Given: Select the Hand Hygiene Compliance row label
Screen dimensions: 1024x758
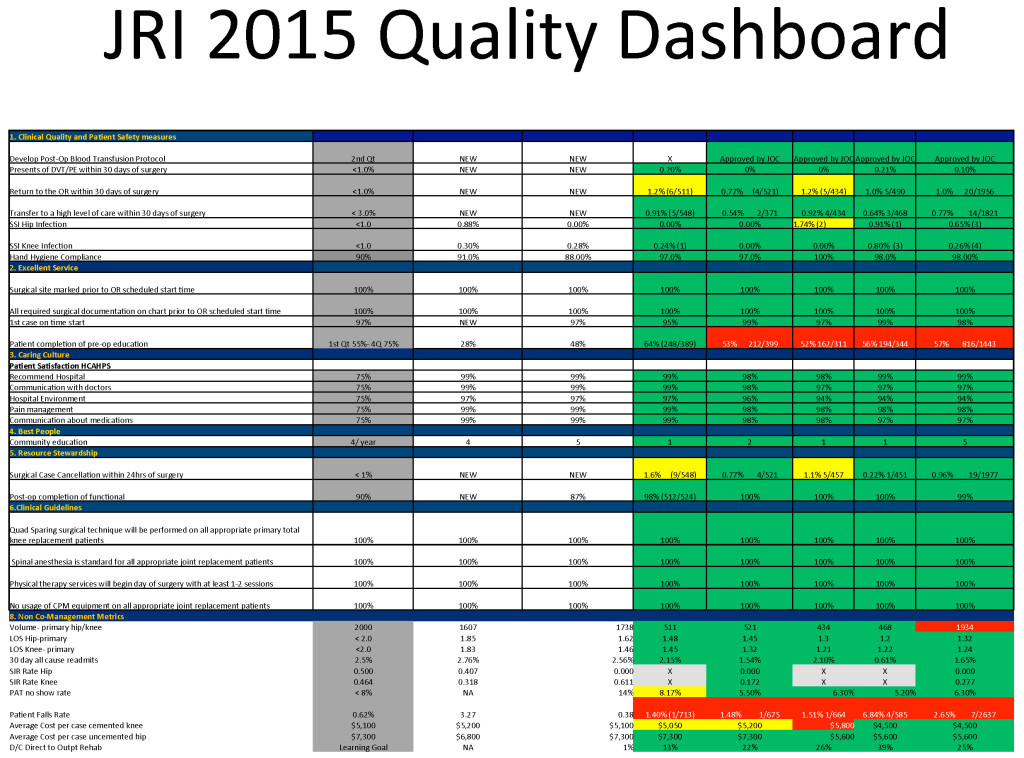Looking at the screenshot, I should (x=58, y=257).
